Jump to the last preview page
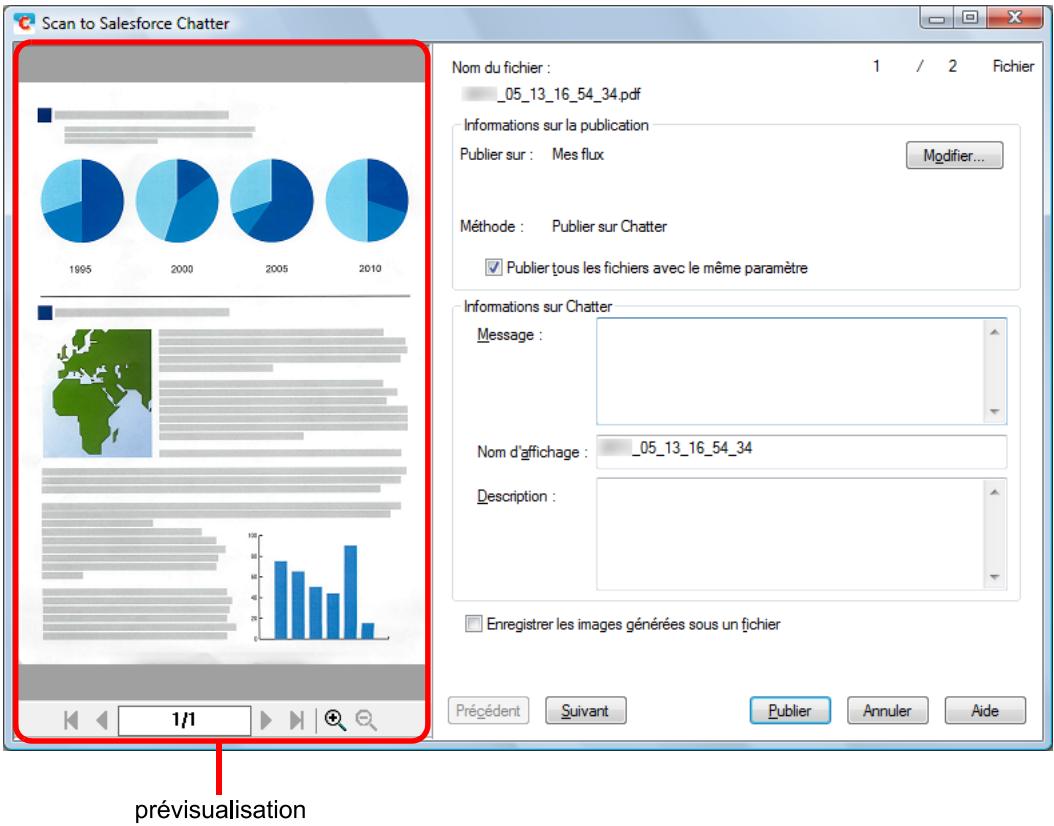 point(296,720)
